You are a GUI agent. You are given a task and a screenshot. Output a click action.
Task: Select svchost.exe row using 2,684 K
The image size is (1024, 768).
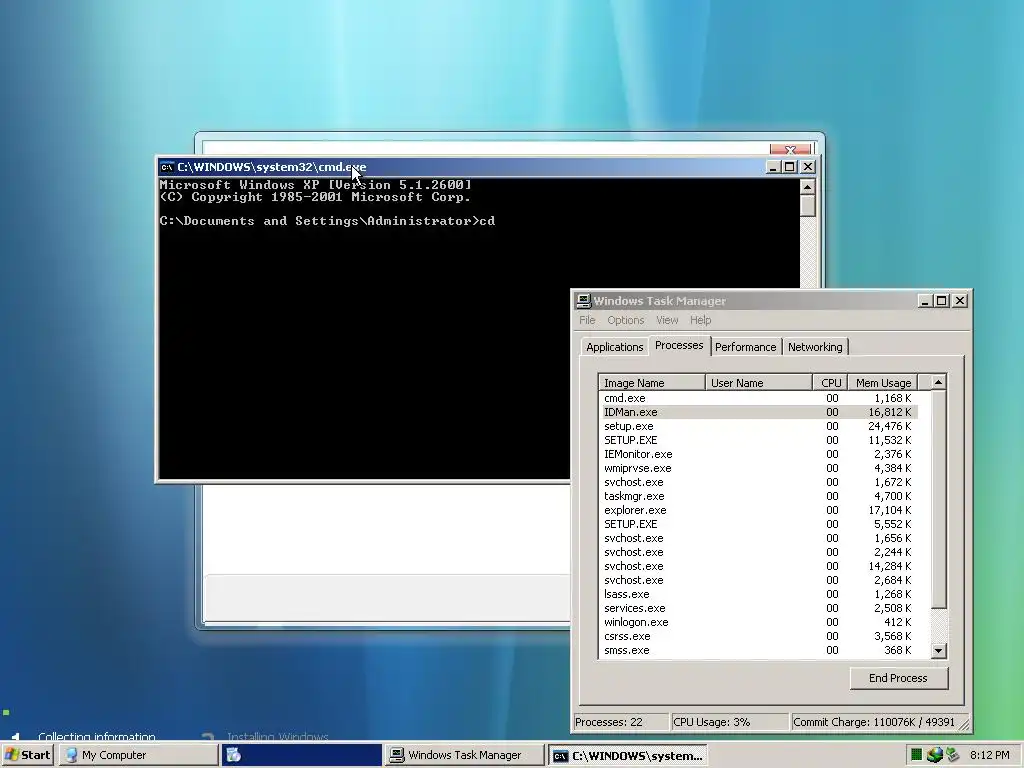[758, 581]
